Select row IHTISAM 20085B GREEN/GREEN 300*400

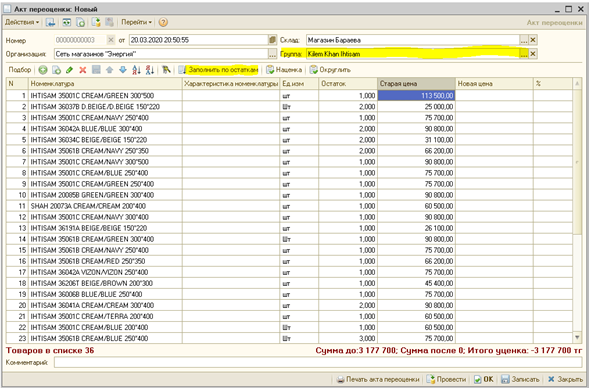289,195
